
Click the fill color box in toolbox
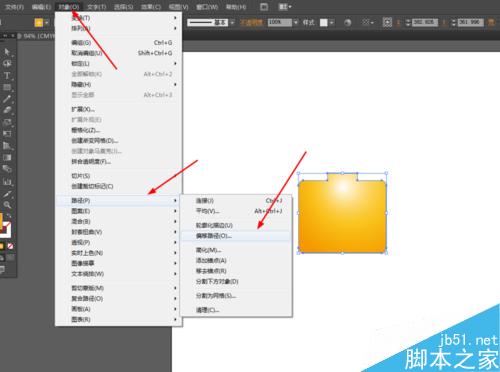click(1, 221)
